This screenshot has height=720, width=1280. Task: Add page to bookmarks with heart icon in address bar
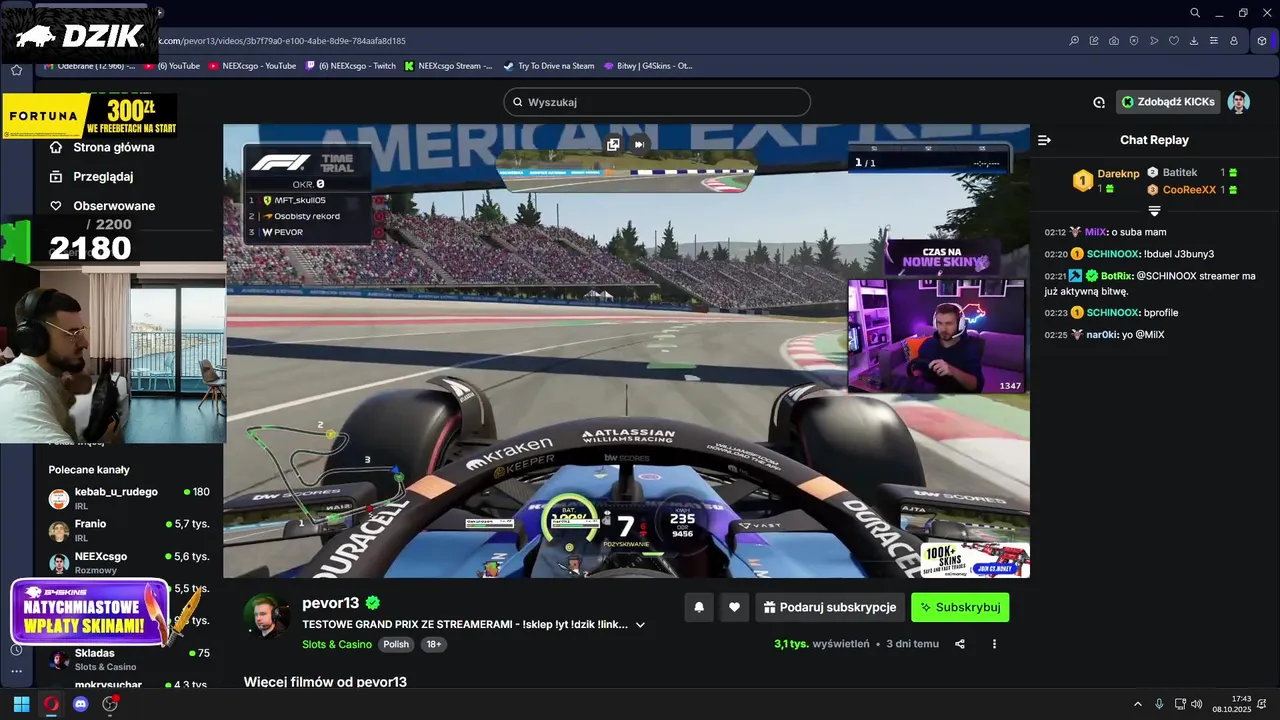pyautogui.click(x=1174, y=41)
